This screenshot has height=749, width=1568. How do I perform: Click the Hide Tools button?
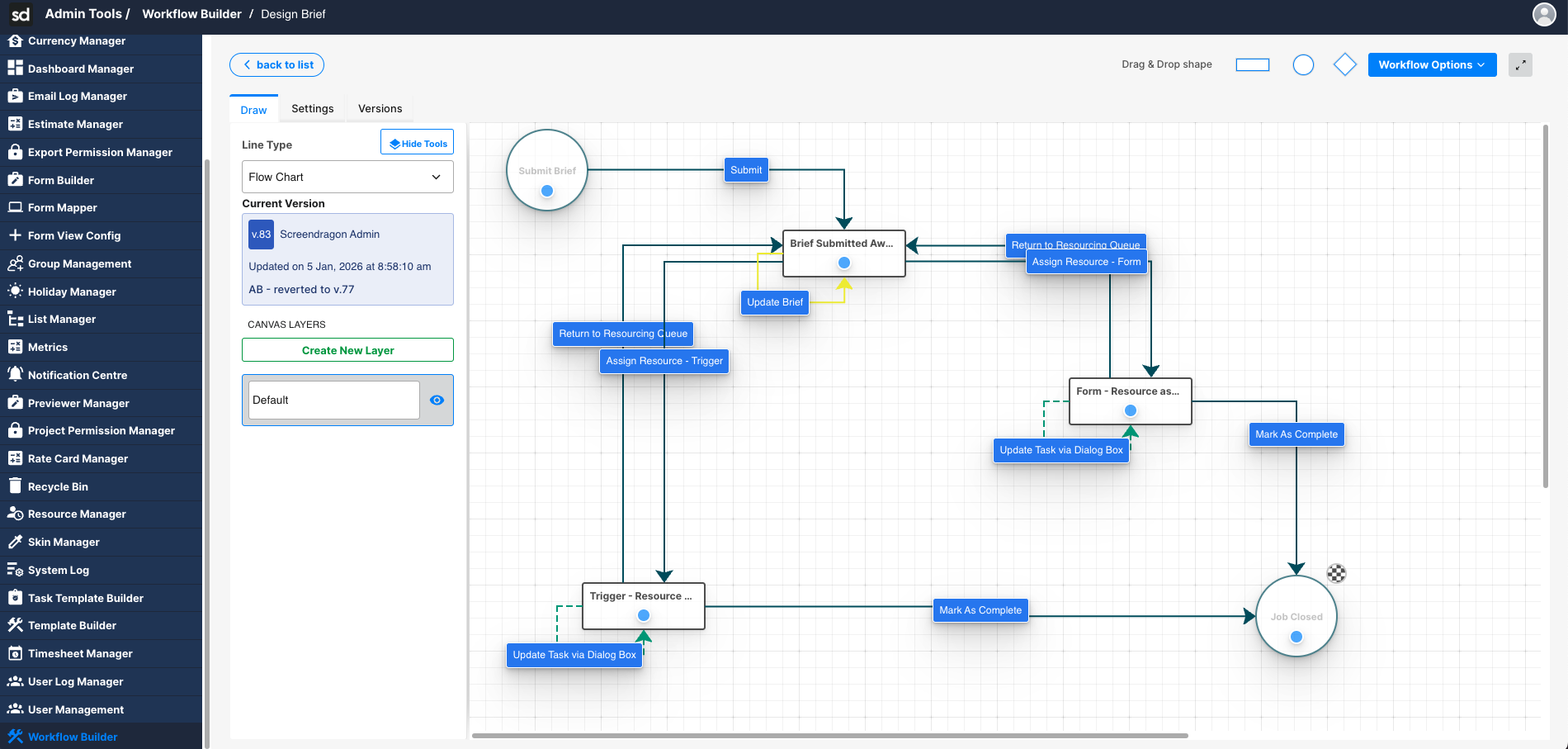417,142
